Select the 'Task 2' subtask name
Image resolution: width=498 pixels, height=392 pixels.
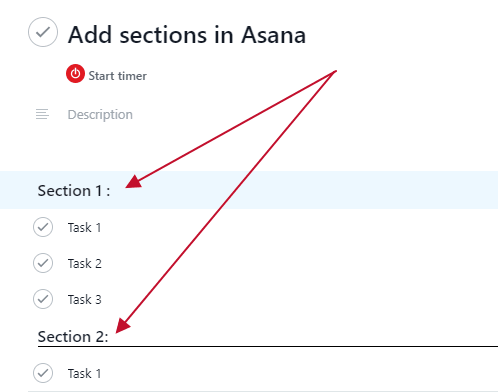click(x=85, y=263)
